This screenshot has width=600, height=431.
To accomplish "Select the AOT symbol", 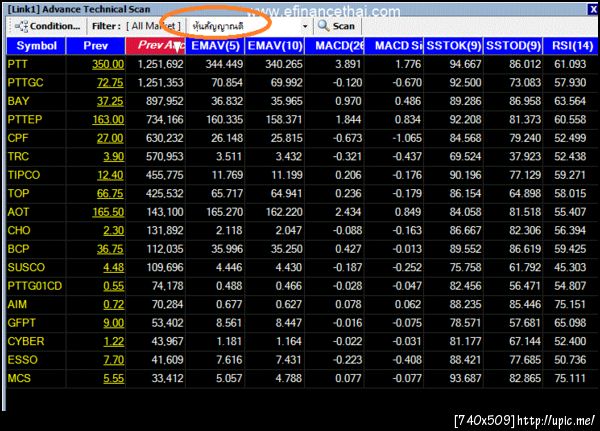I will pos(18,212).
